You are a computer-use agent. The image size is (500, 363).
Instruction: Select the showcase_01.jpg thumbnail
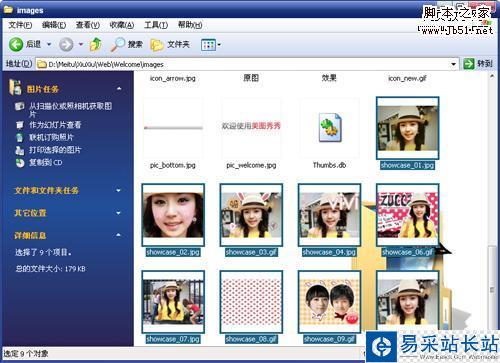click(x=407, y=128)
